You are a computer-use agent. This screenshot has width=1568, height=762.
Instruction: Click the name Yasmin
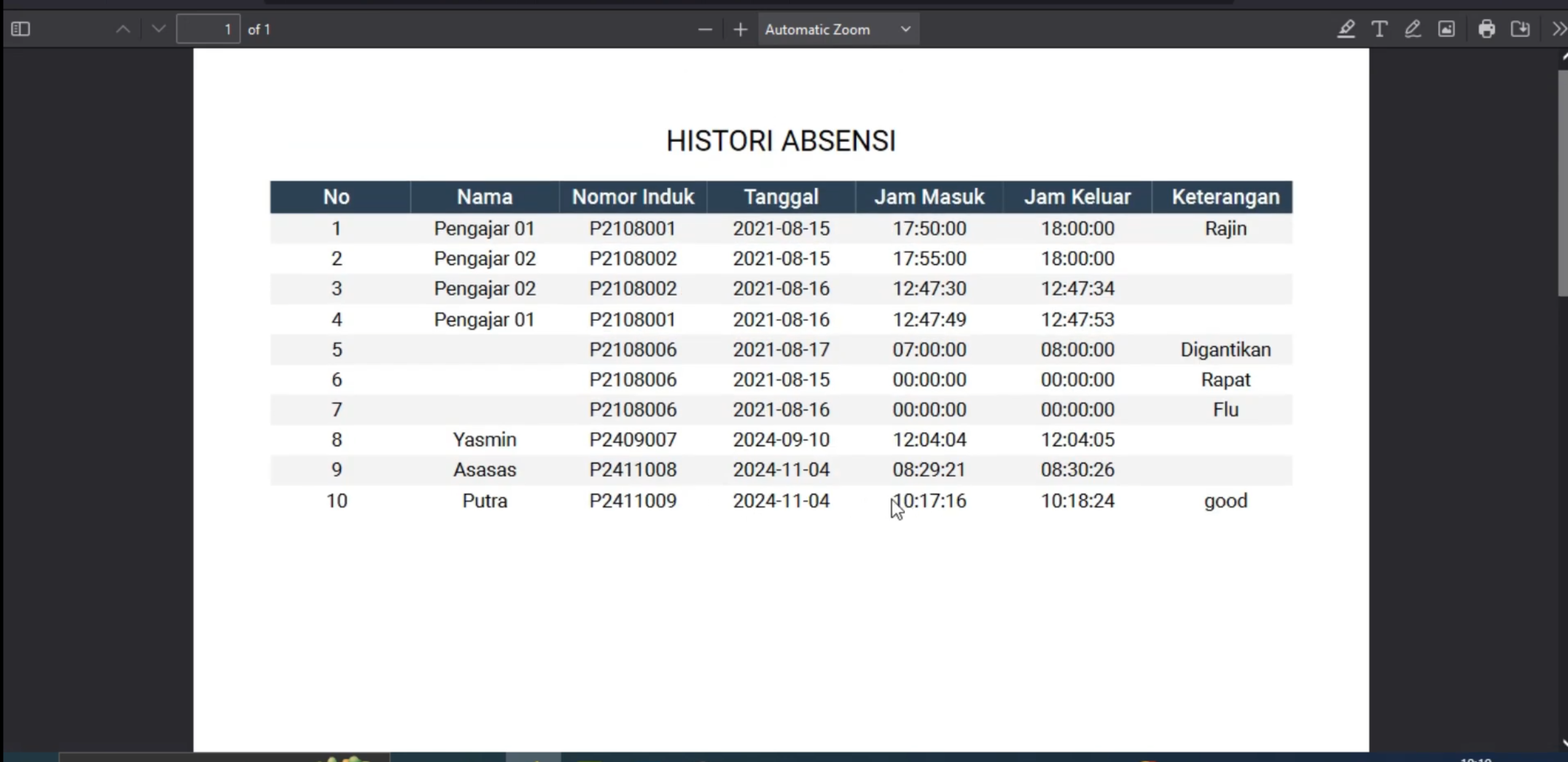485,440
